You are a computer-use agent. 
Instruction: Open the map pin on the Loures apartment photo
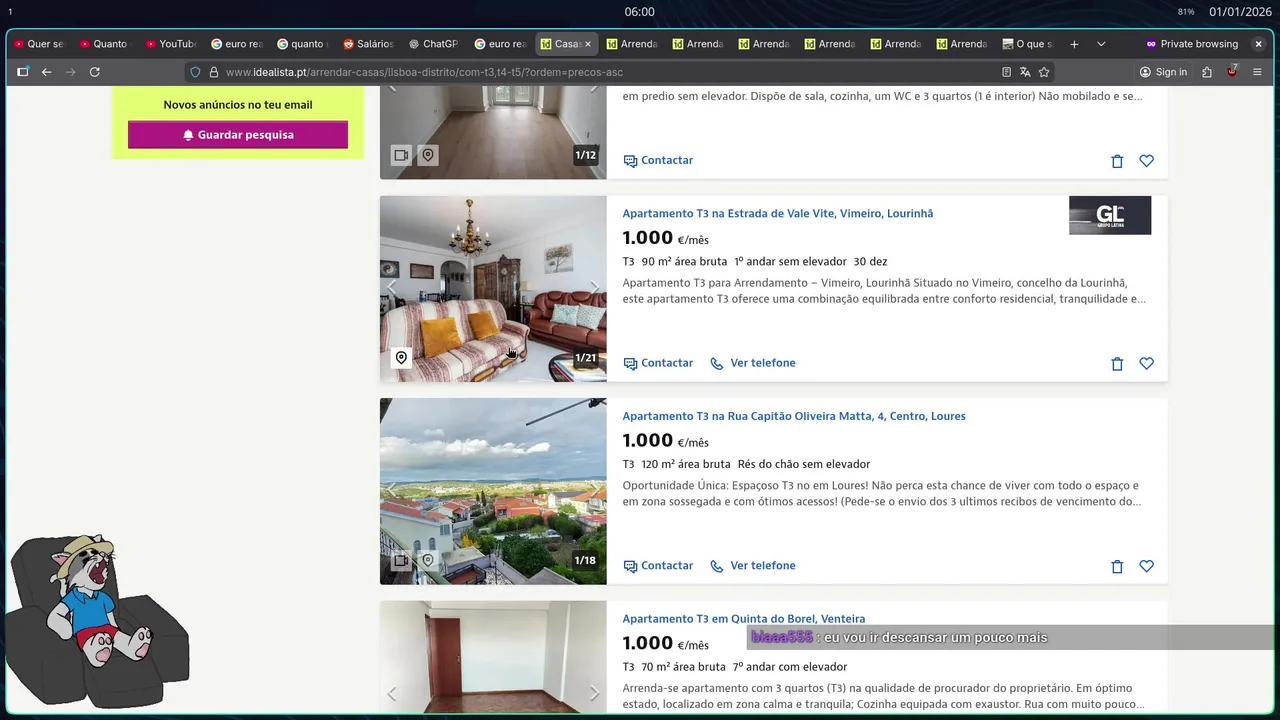coord(428,561)
